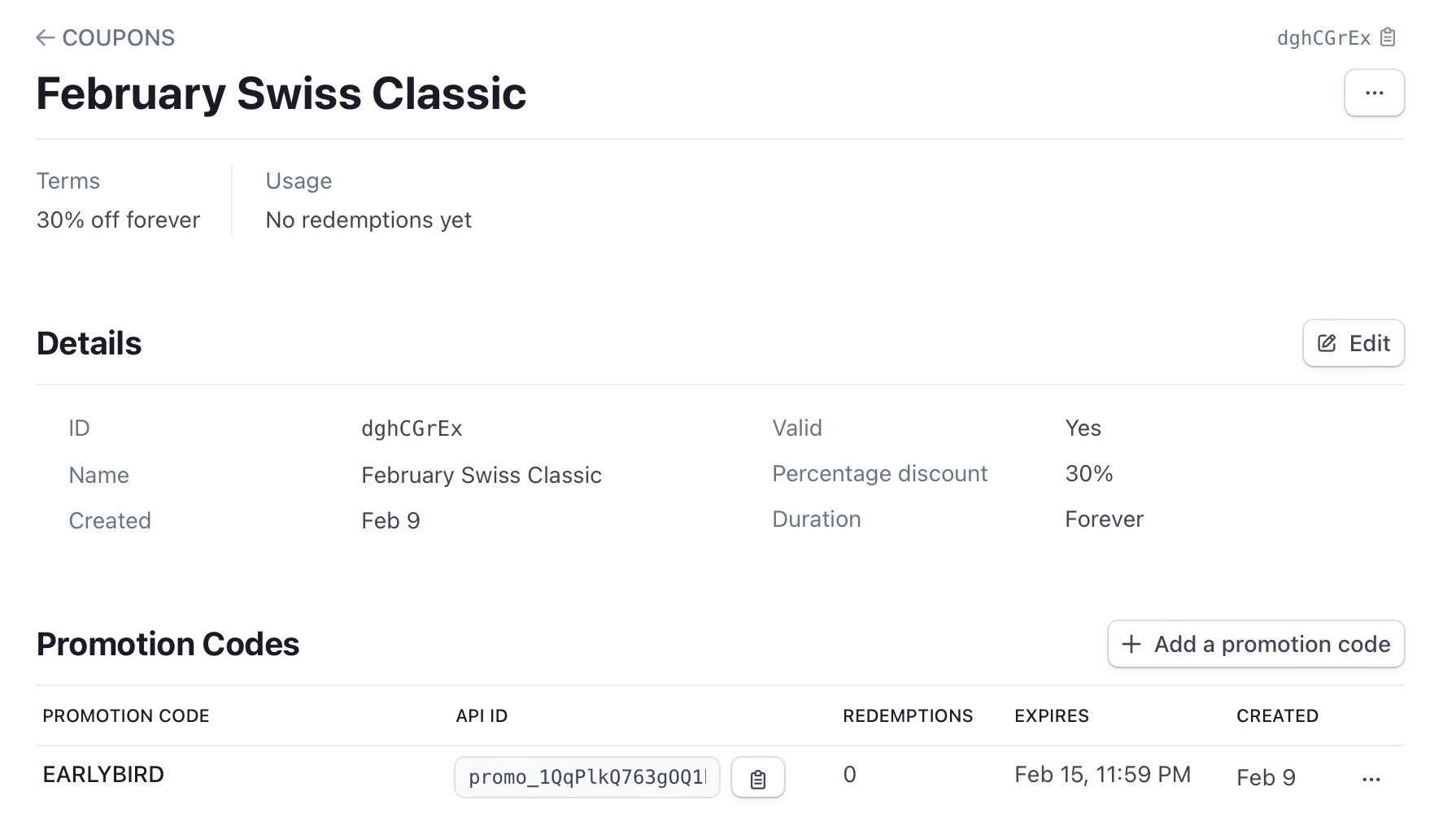Viewport: 1456px width, 839px height.
Task: Click the Feb 15, 11:59 PM expiry cell
Action: pyautogui.click(x=1102, y=775)
